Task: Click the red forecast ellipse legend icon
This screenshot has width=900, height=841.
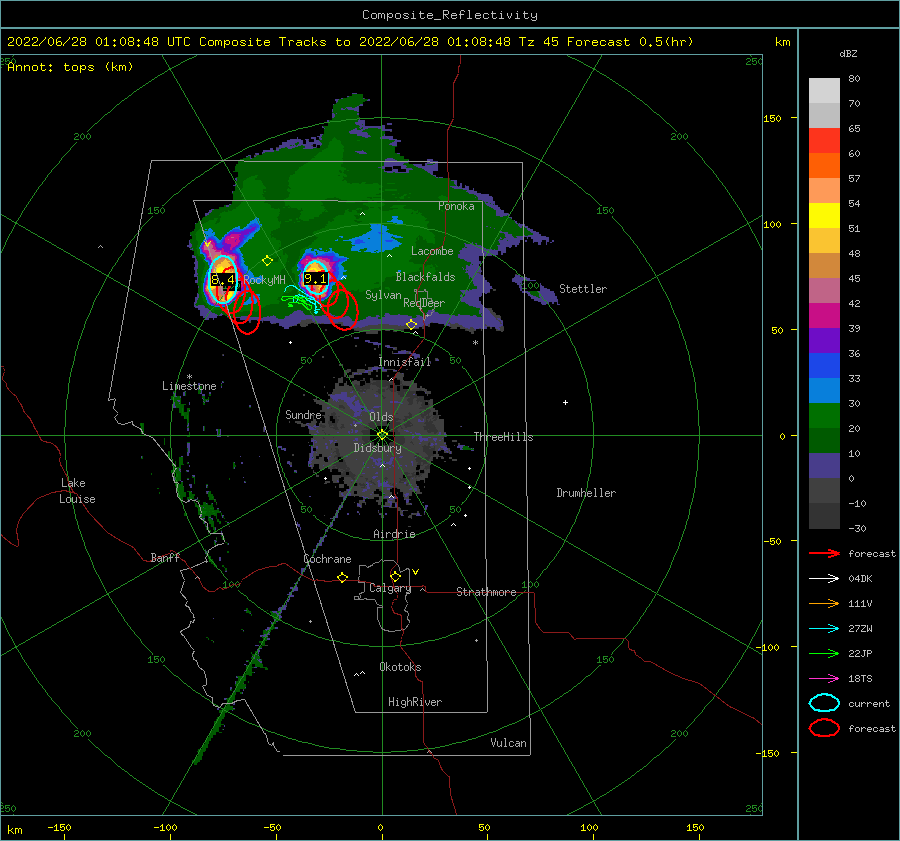Action: 824,728
